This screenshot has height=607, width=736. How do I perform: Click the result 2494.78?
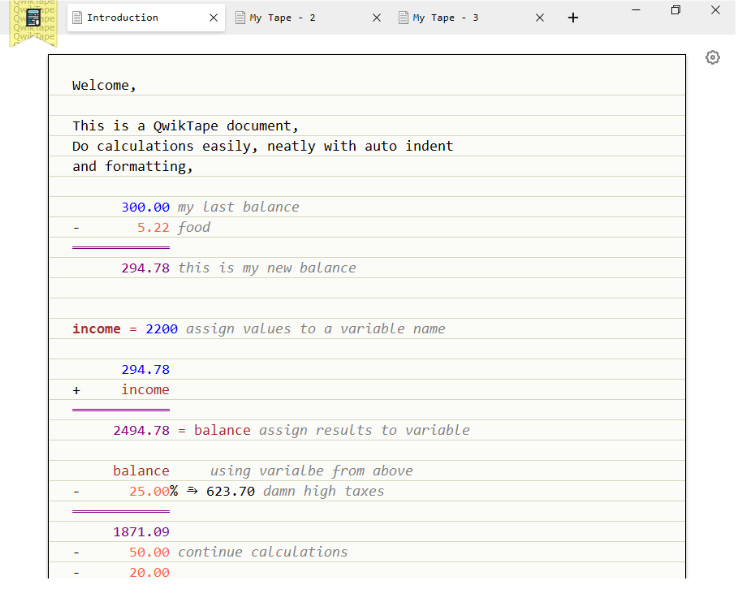[x=141, y=430]
